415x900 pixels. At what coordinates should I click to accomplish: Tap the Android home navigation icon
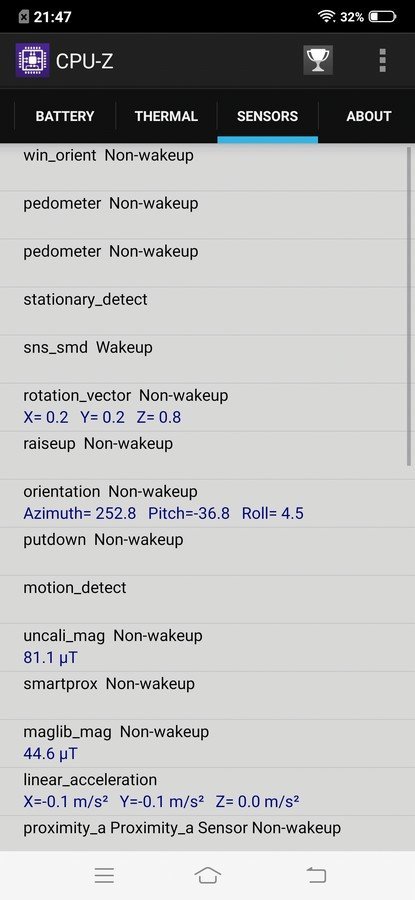pos(208,875)
